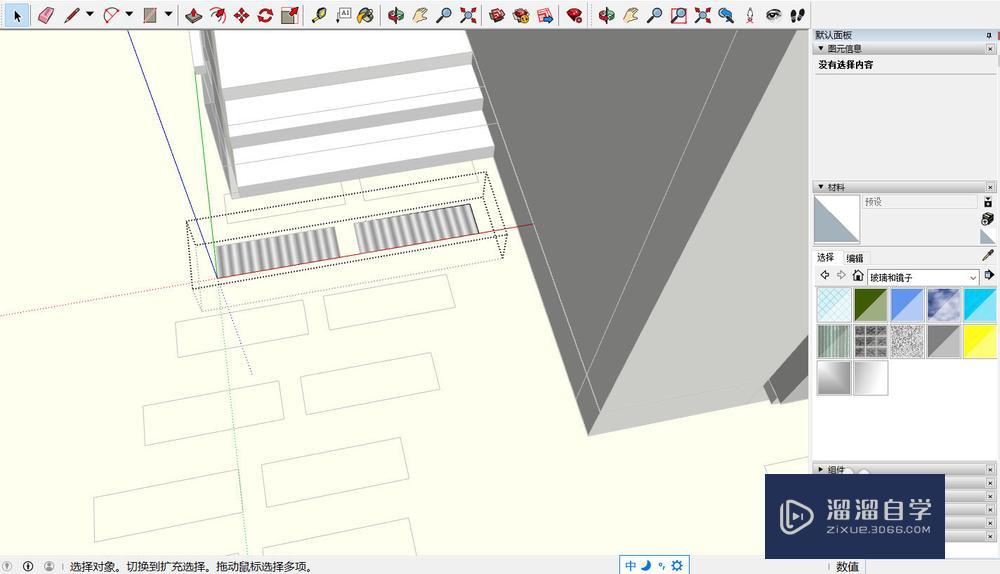Select the Scale tool
1000x574 pixels.
[x=290, y=15]
